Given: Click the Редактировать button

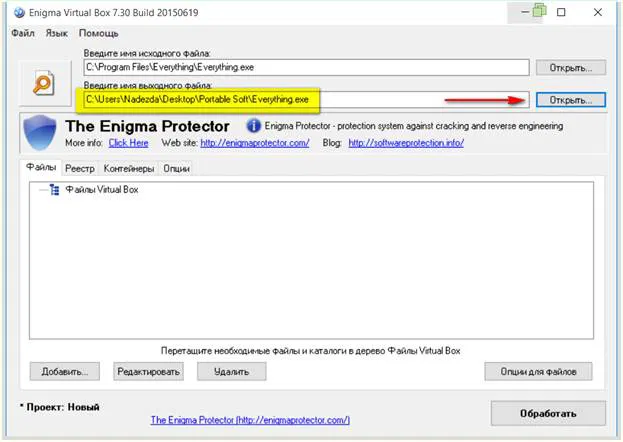Looking at the screenshot, I should [x=149, y=371].
